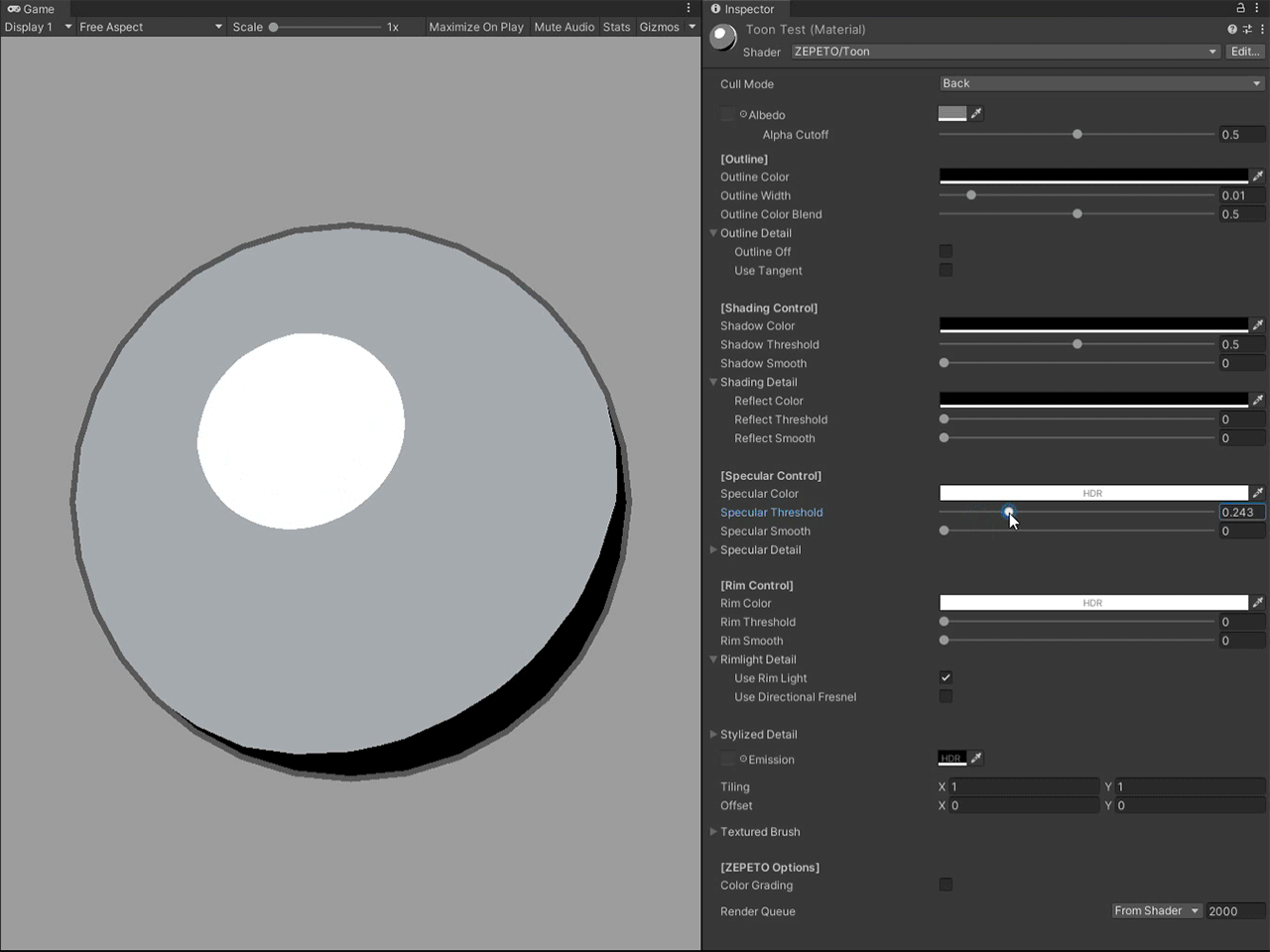Click the Alpha Cutoff slider handle
Screen dimensions: 1270x952
click(x=1078, y=134)
